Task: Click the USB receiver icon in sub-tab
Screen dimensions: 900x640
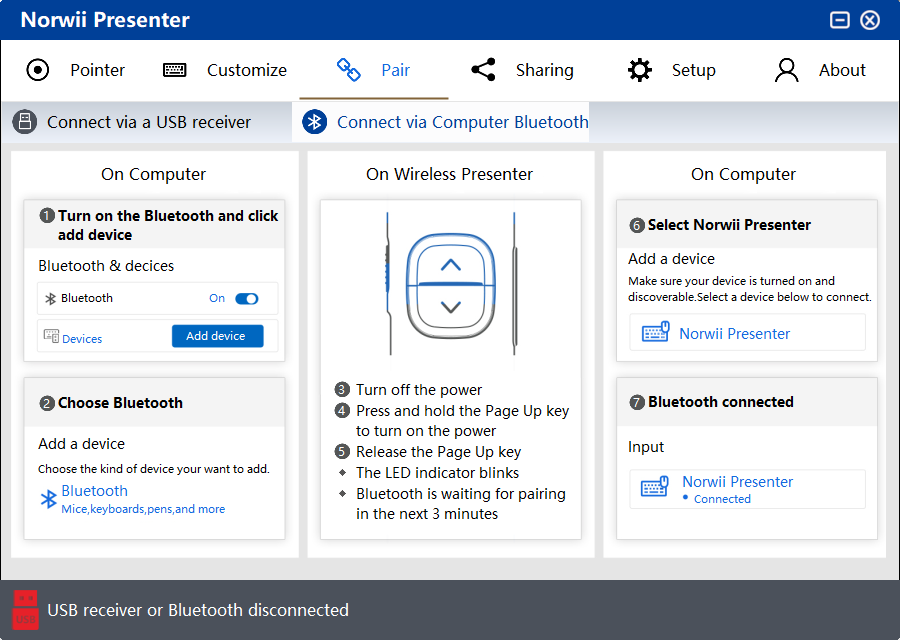Action: (x=25, y=122)
